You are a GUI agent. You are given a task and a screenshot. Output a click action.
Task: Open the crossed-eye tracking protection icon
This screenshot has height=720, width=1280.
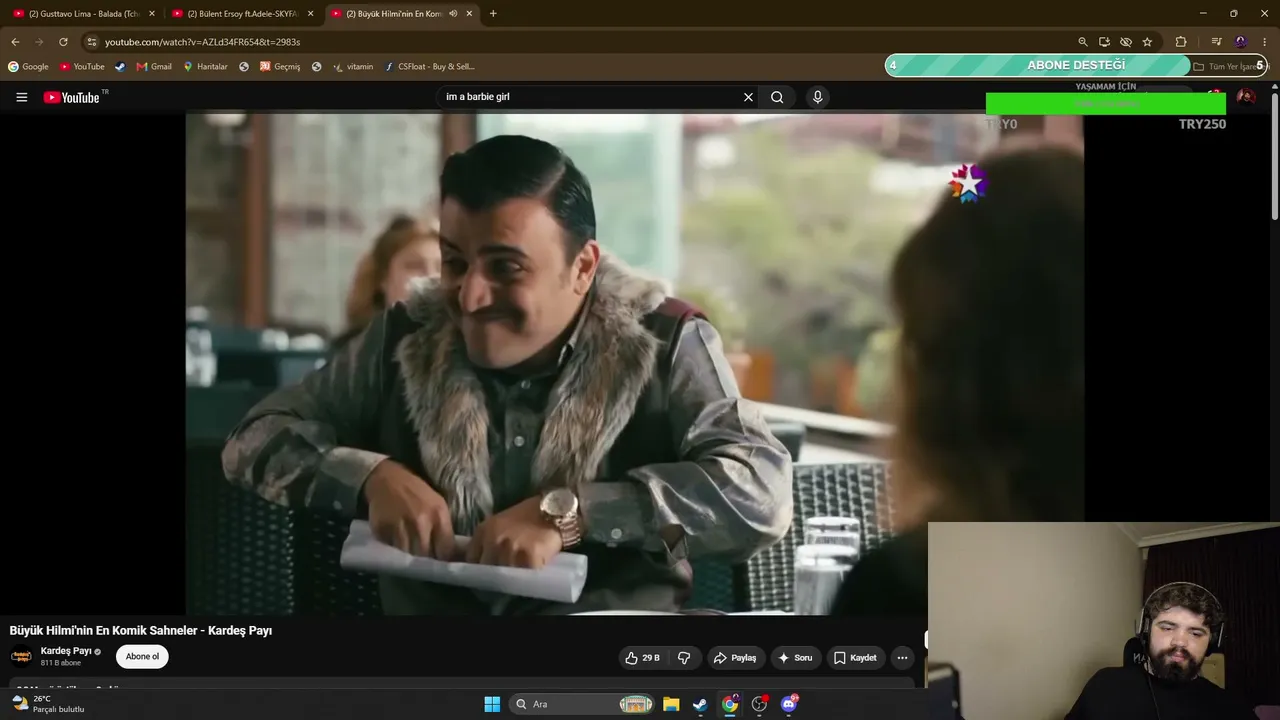click(1126, 42)
